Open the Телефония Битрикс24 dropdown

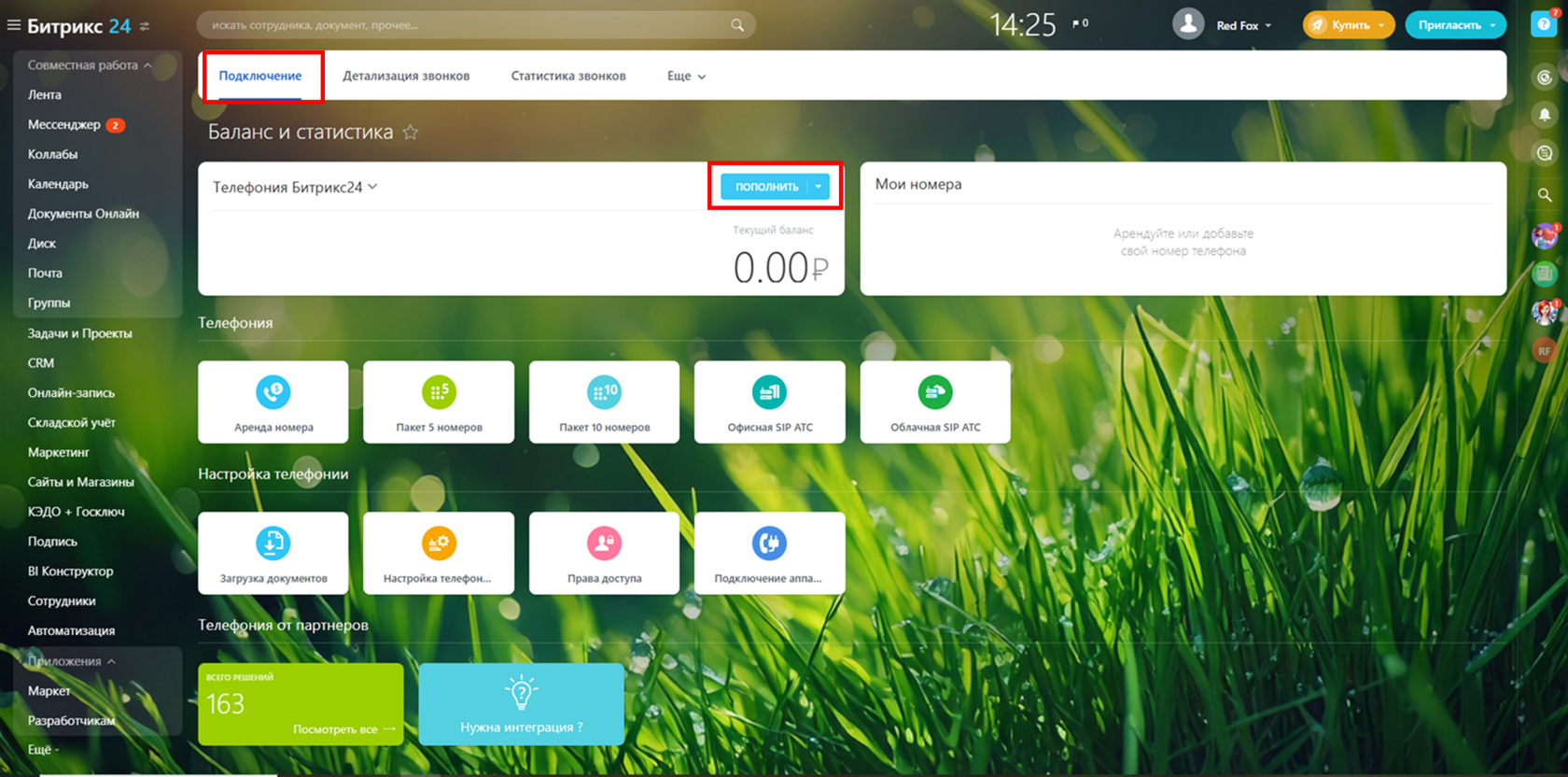pos(295,187)
